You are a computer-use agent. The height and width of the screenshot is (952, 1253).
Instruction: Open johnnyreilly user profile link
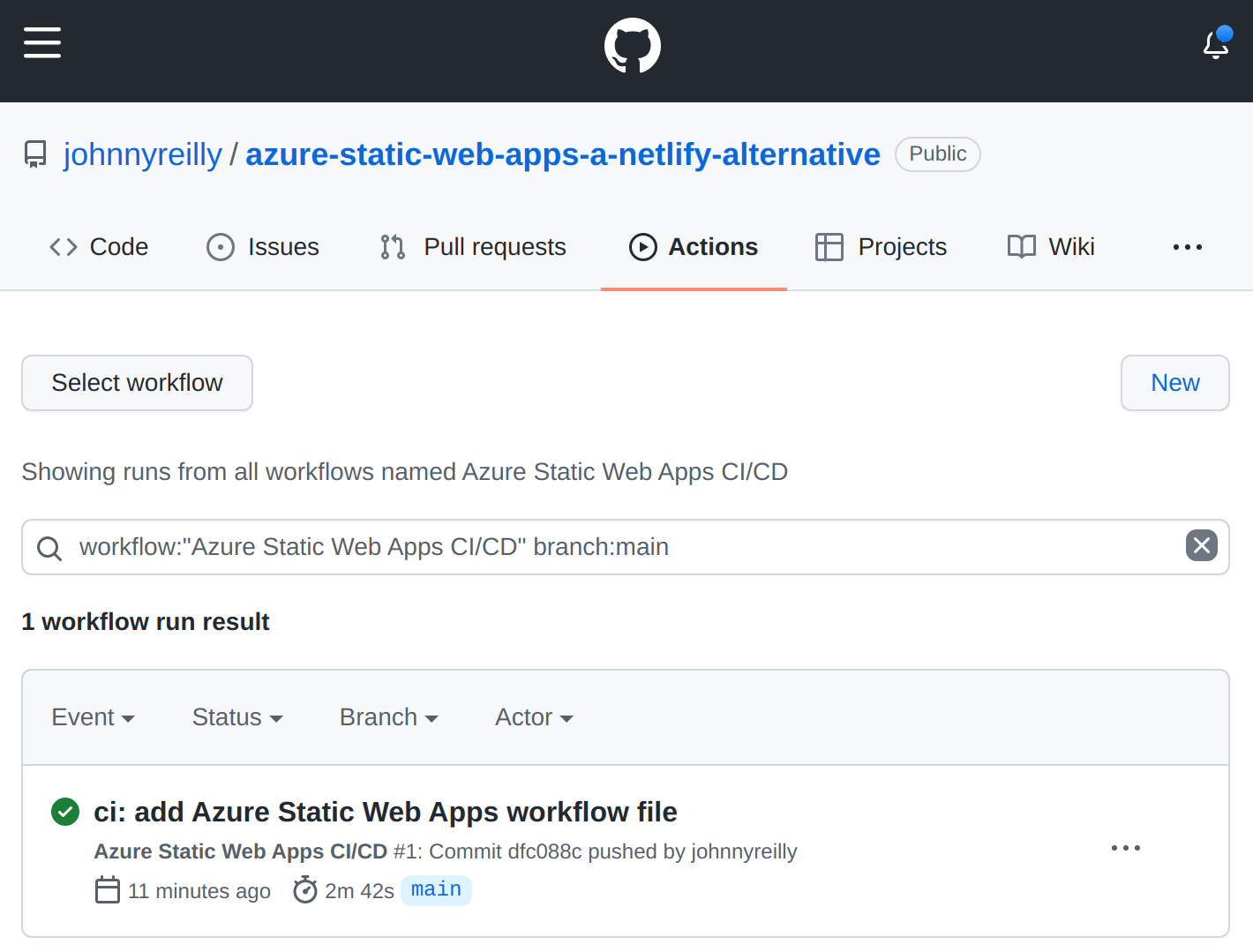143,154
